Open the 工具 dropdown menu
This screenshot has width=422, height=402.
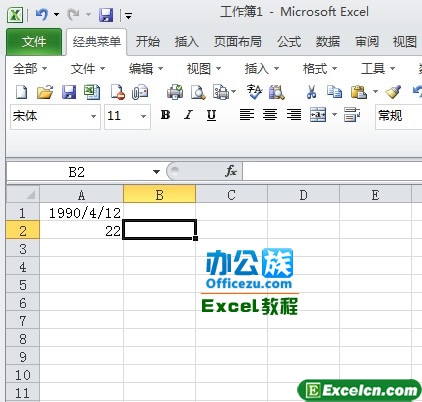click(x=378, y=69)
